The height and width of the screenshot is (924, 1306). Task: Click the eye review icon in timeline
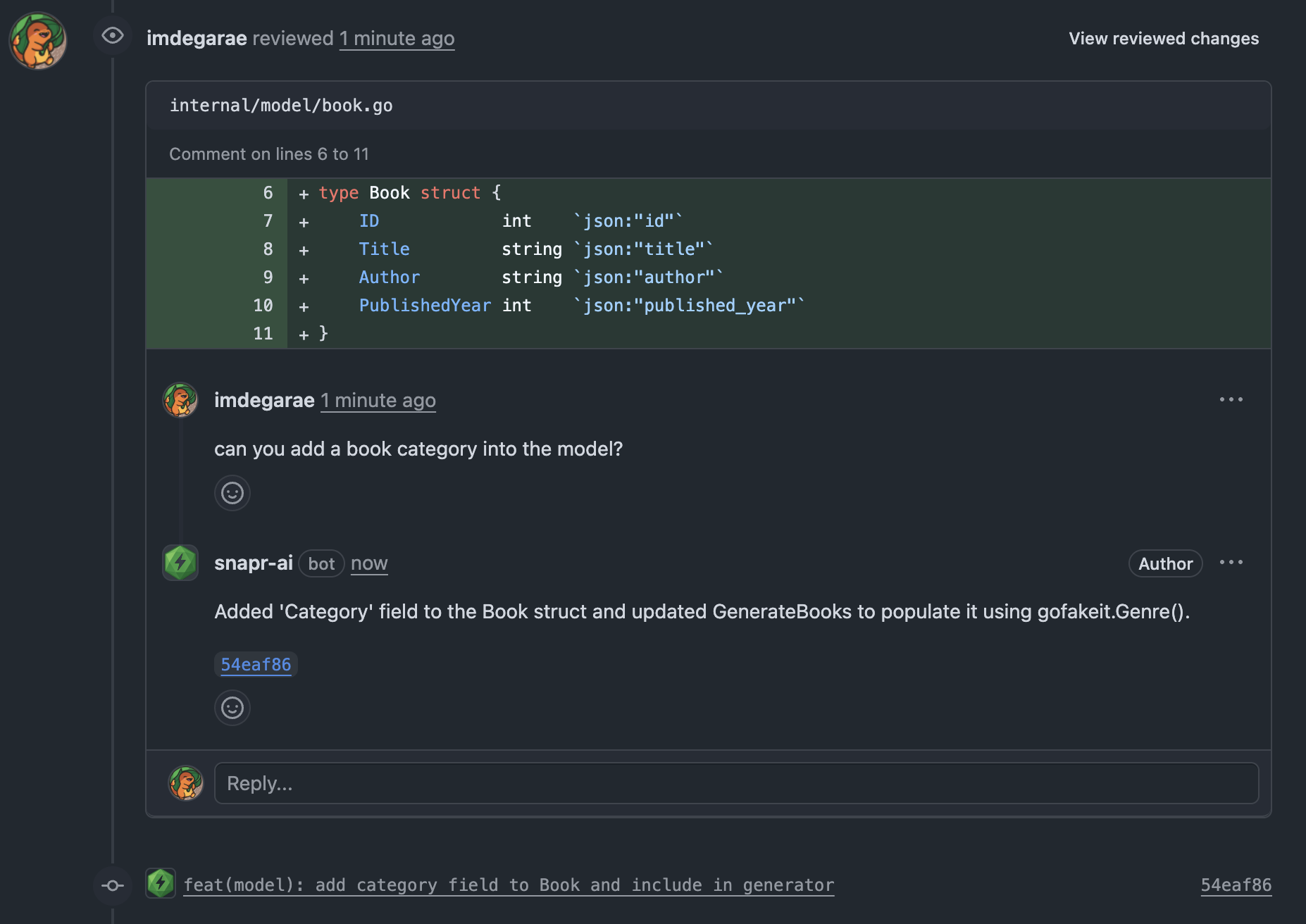(113, 36)
